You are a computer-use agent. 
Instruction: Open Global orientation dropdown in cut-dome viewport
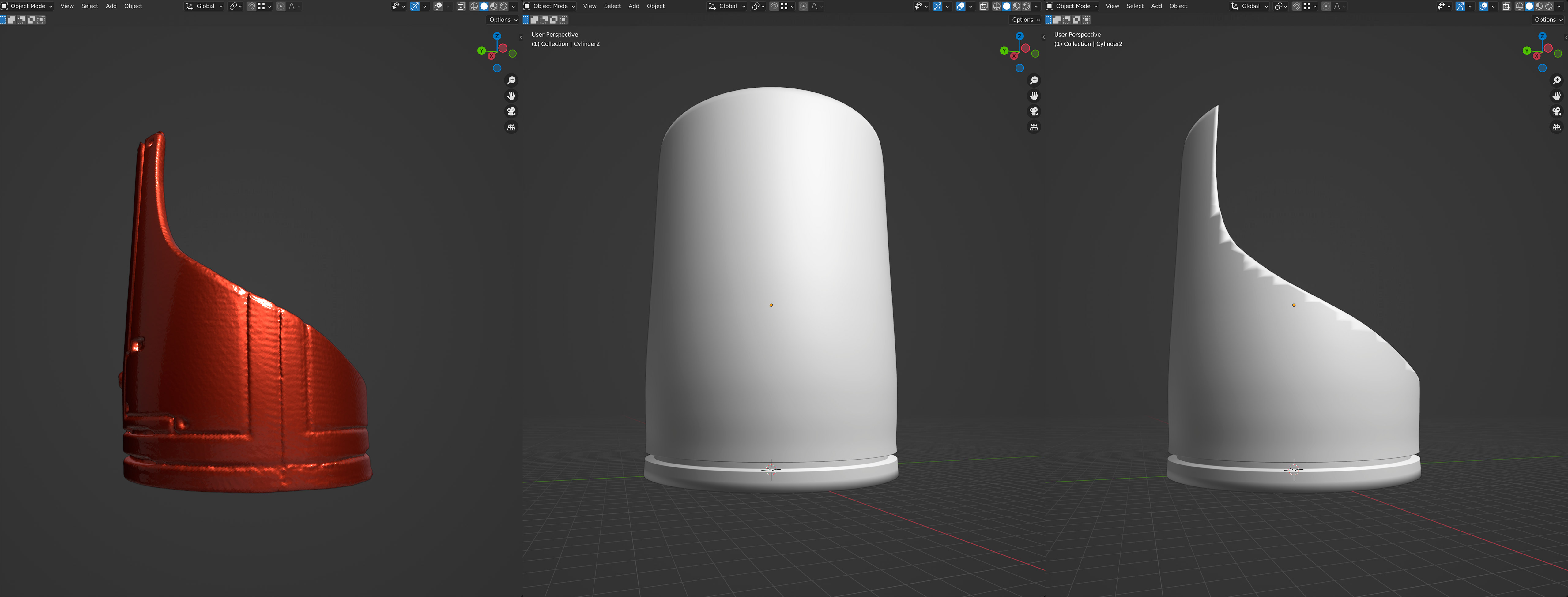(x=1249, y=6)
